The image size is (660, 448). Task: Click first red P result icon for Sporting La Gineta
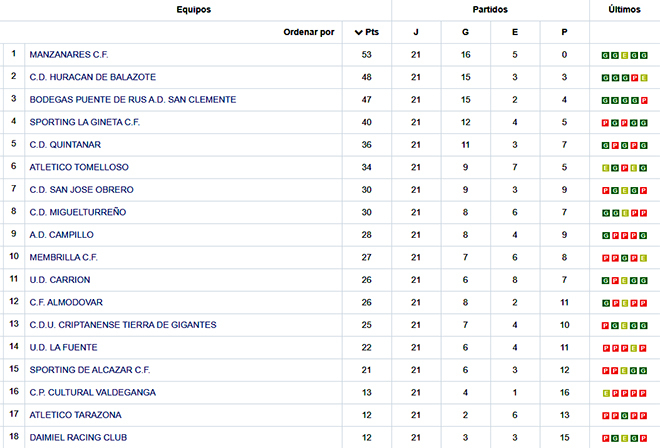(x=605, y=123)
